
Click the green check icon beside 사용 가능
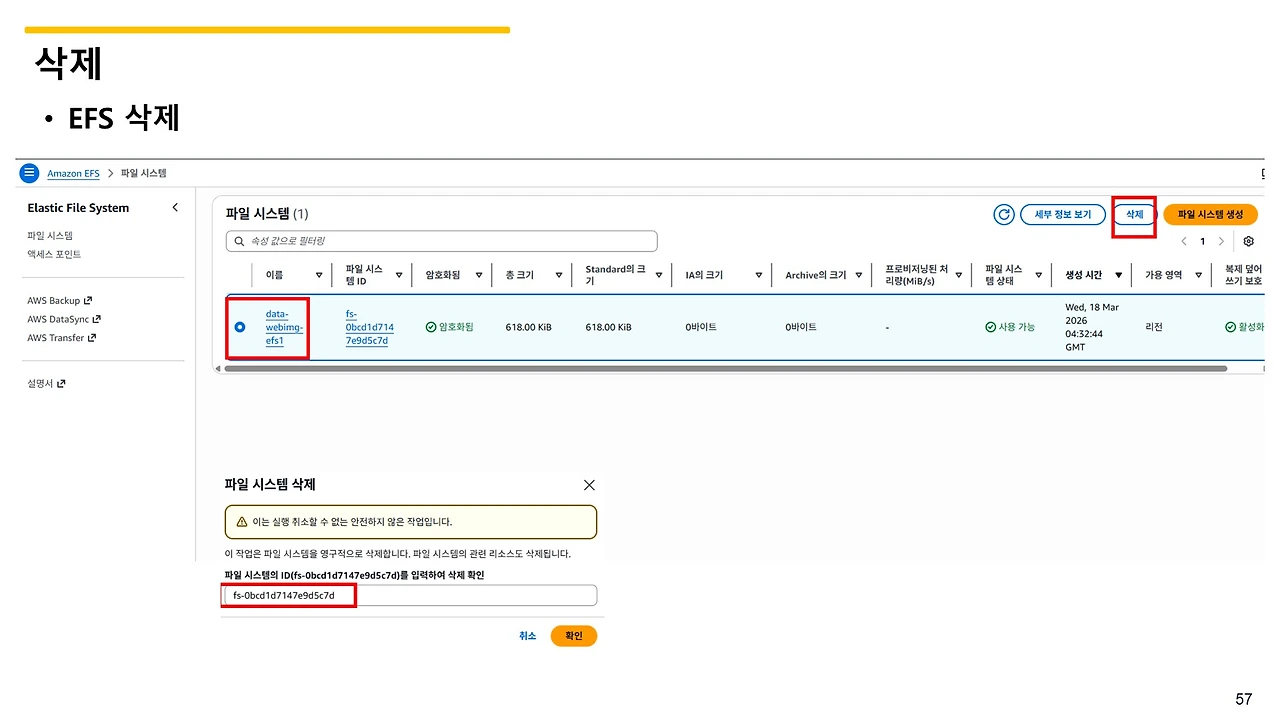(990, 327)
